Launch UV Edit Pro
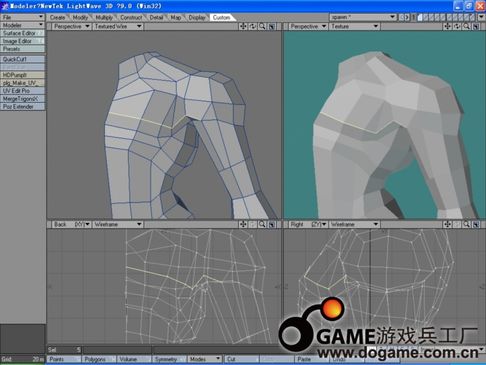 click(22, 91)
